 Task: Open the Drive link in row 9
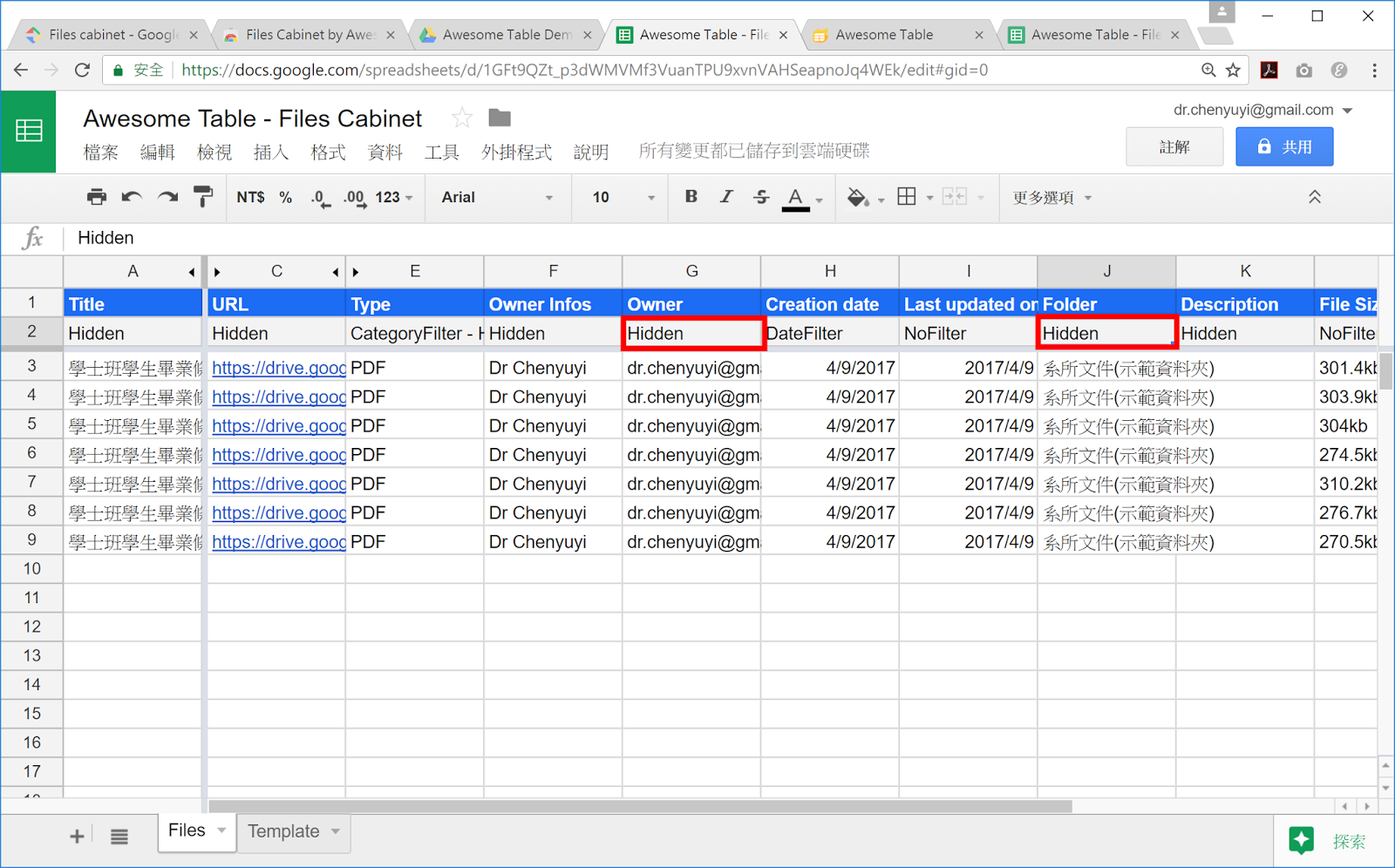(278, 542)
